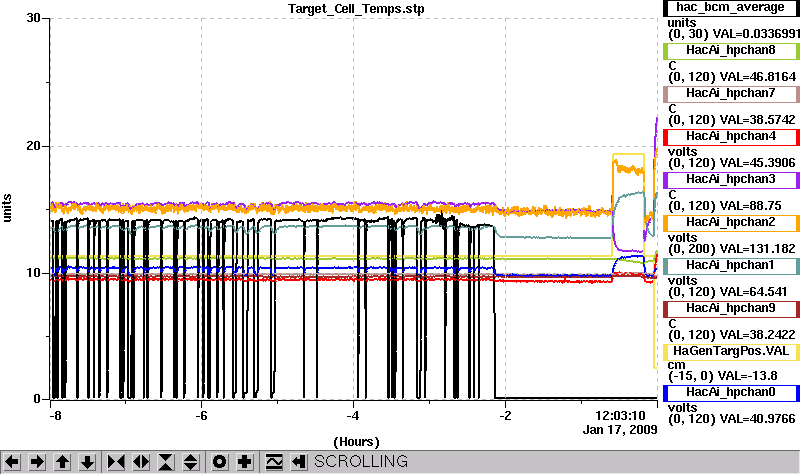Click the y-axis tick label 10

pos(33,272)
